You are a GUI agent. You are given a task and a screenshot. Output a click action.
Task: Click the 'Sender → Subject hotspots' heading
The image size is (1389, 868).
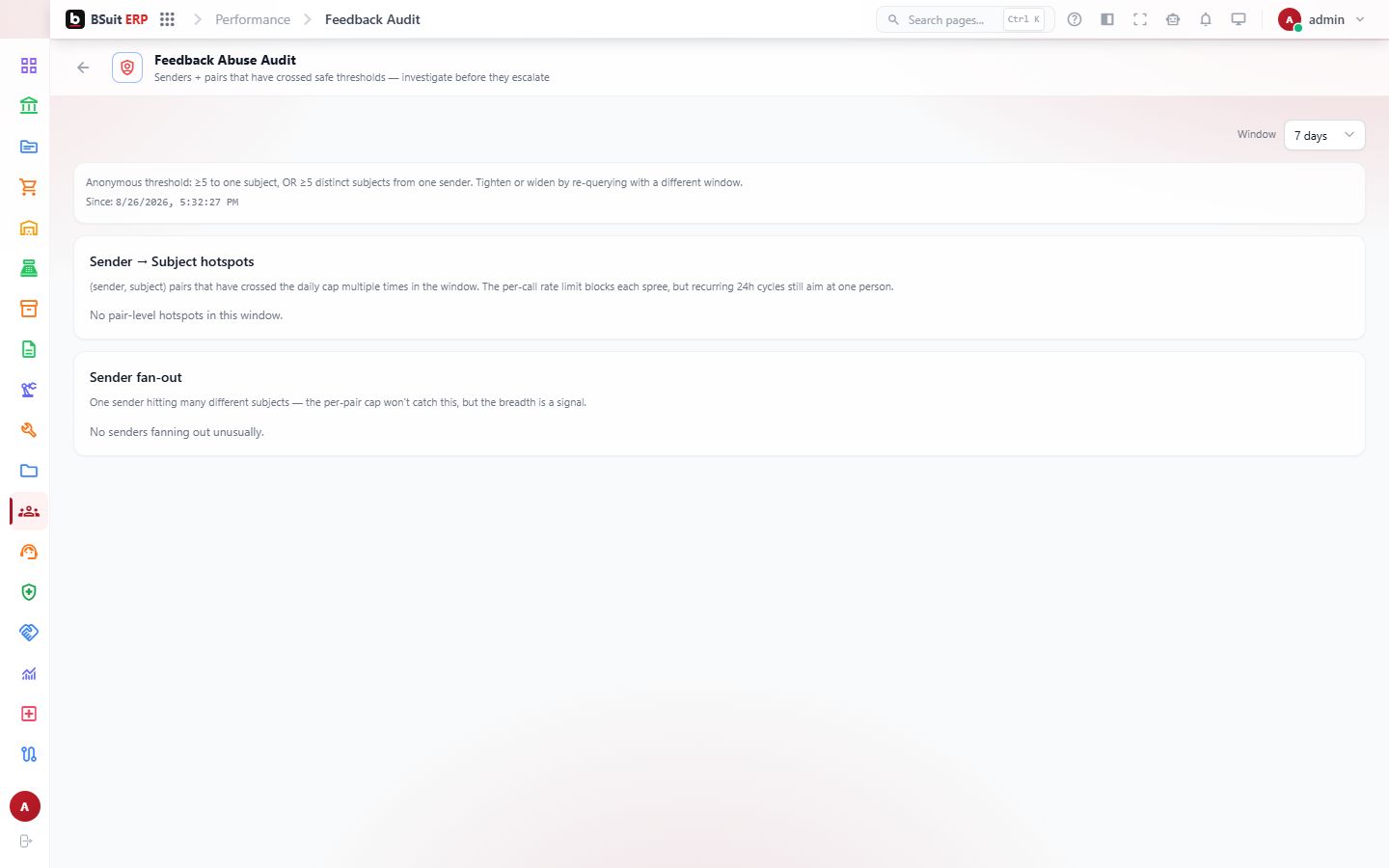(172, 261)
